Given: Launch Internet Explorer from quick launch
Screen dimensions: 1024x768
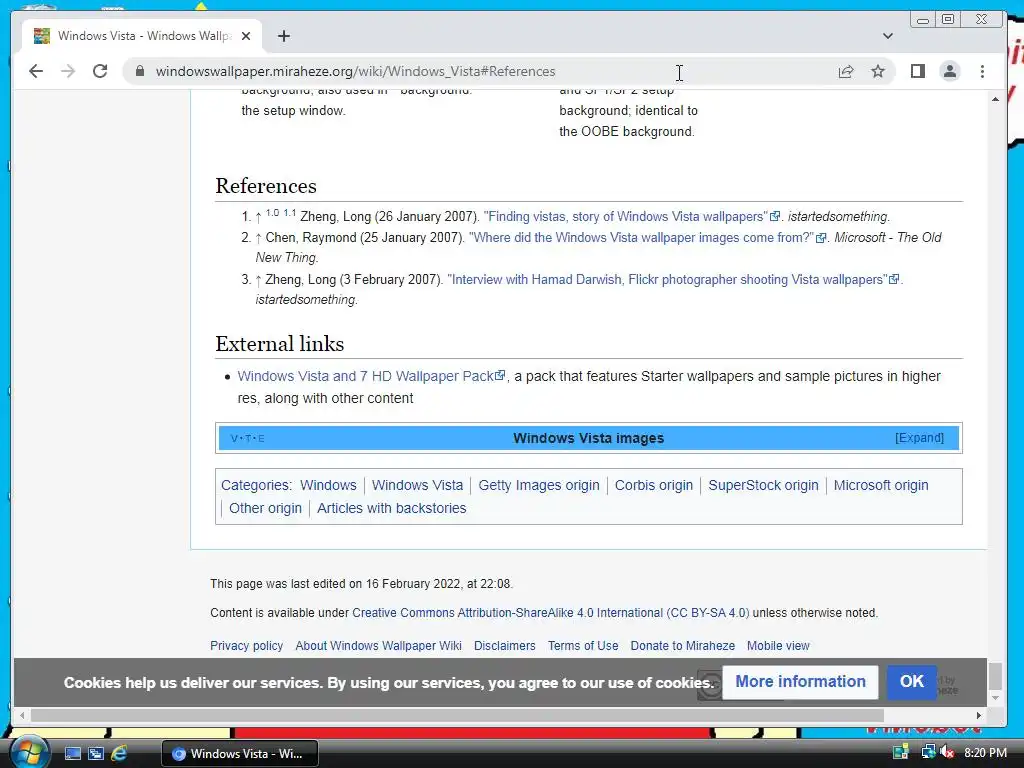Looking at the screenshot, I should coord(119,754).
